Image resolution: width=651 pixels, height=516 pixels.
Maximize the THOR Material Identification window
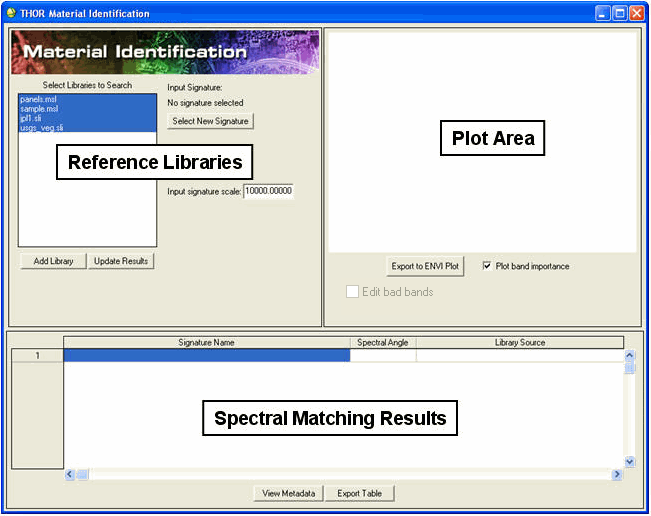pos(619,13)
